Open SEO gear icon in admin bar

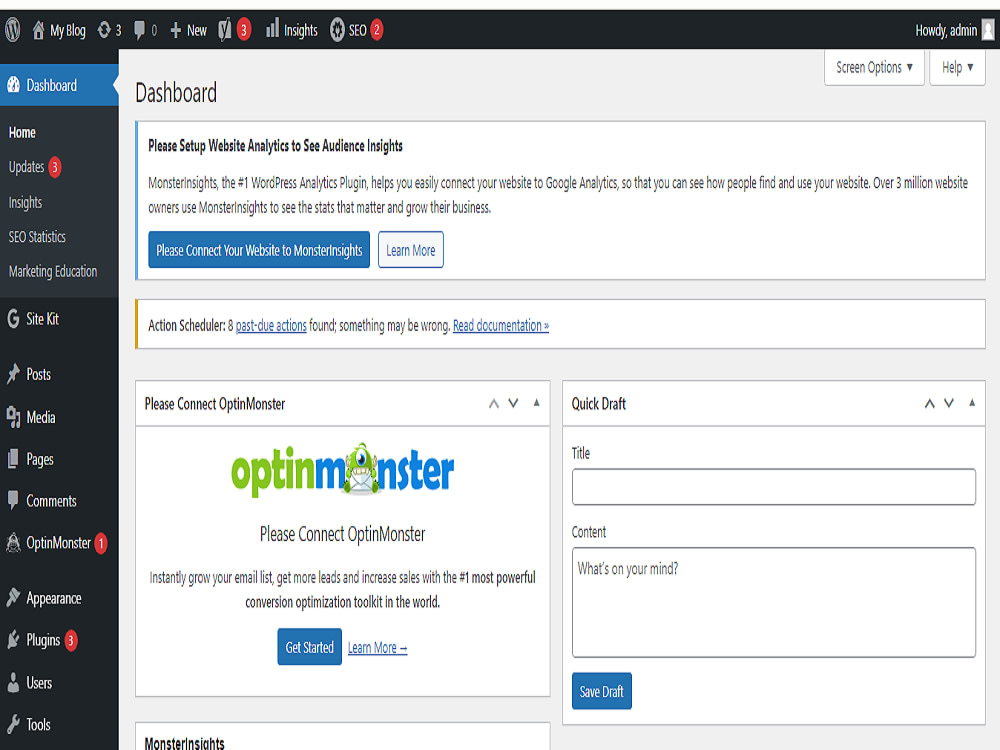[x=337, y=29]
